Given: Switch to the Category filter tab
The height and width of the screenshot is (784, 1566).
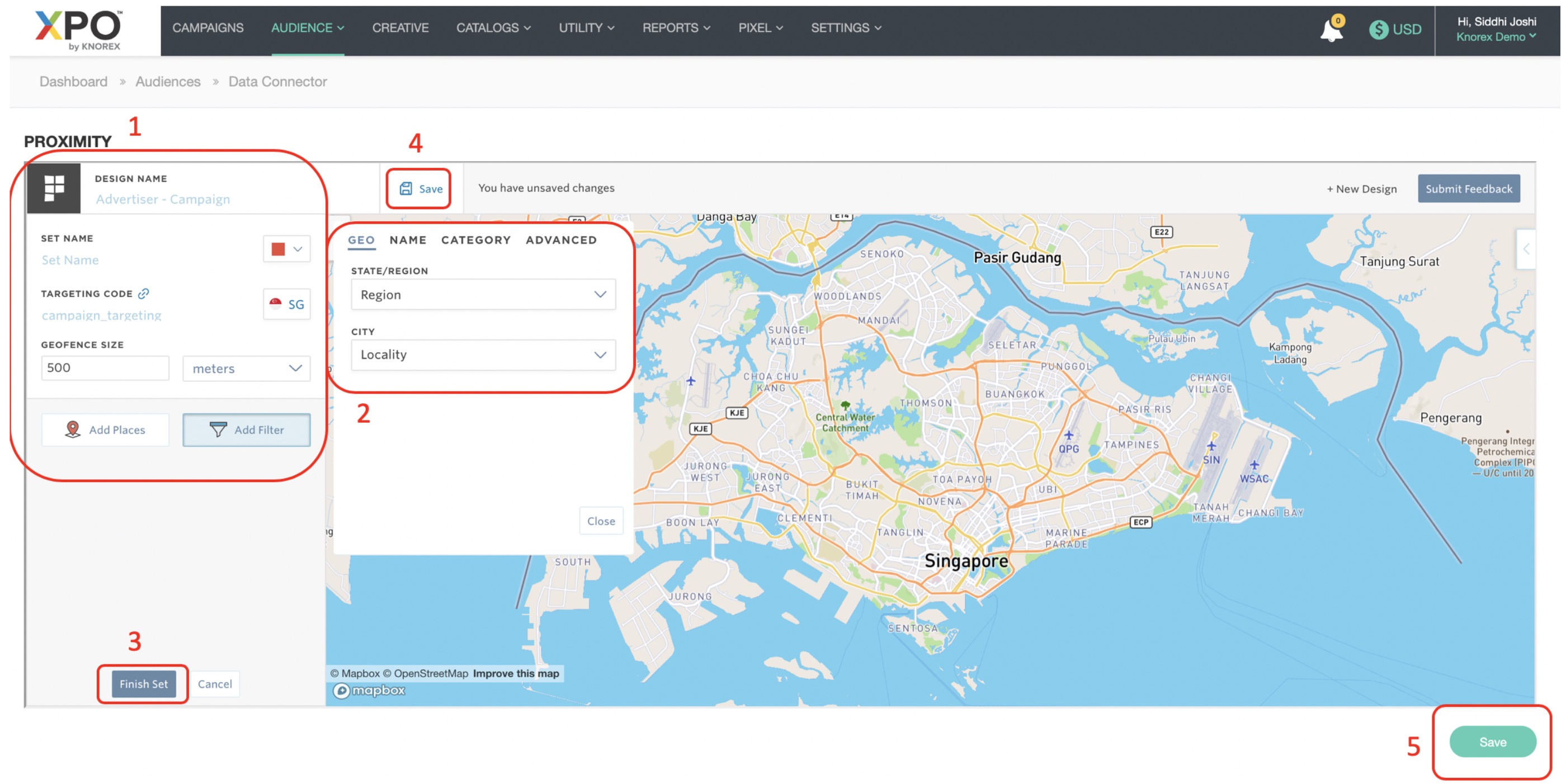Looking at the screenshot, I should [476, 240].
